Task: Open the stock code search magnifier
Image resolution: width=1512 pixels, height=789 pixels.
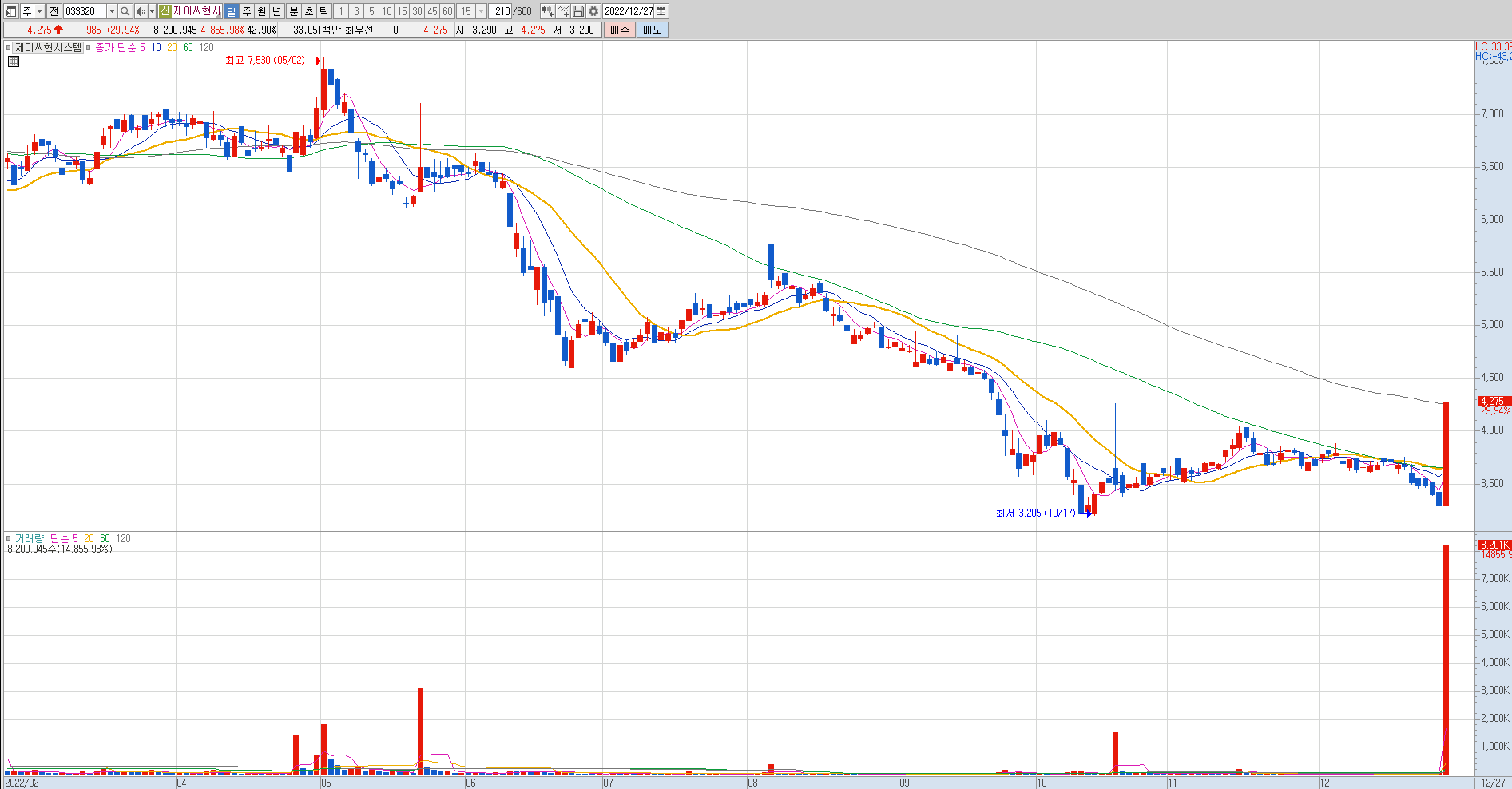Action: [125, 11]
